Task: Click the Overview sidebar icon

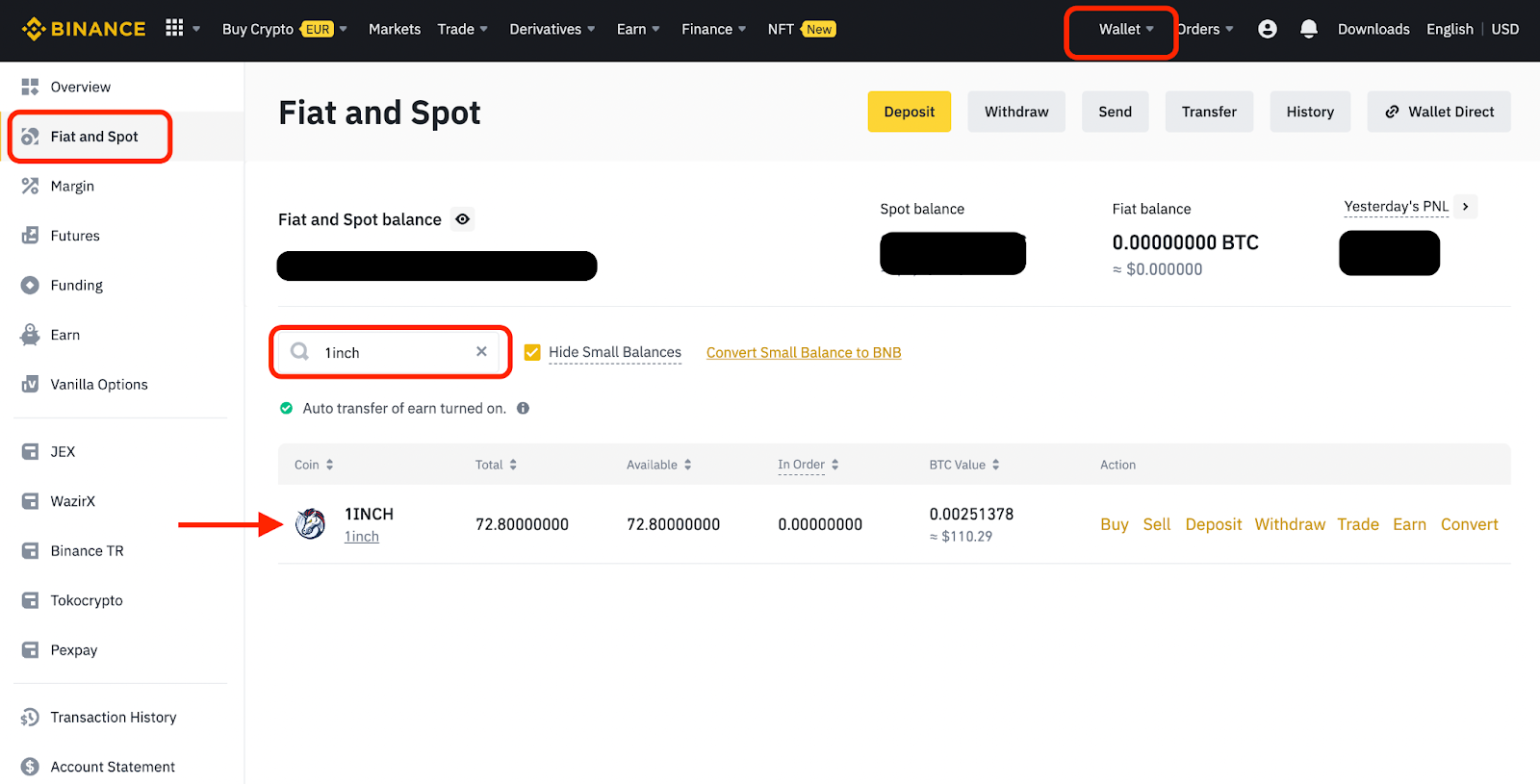Action: click(30, 87)
